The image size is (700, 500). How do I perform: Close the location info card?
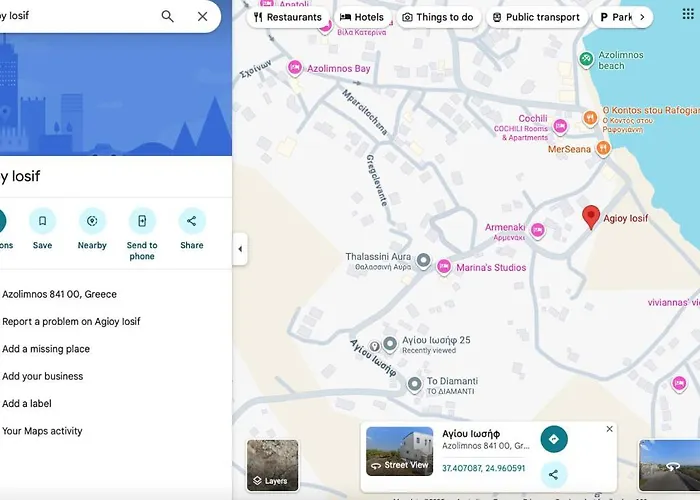(609, 429)
